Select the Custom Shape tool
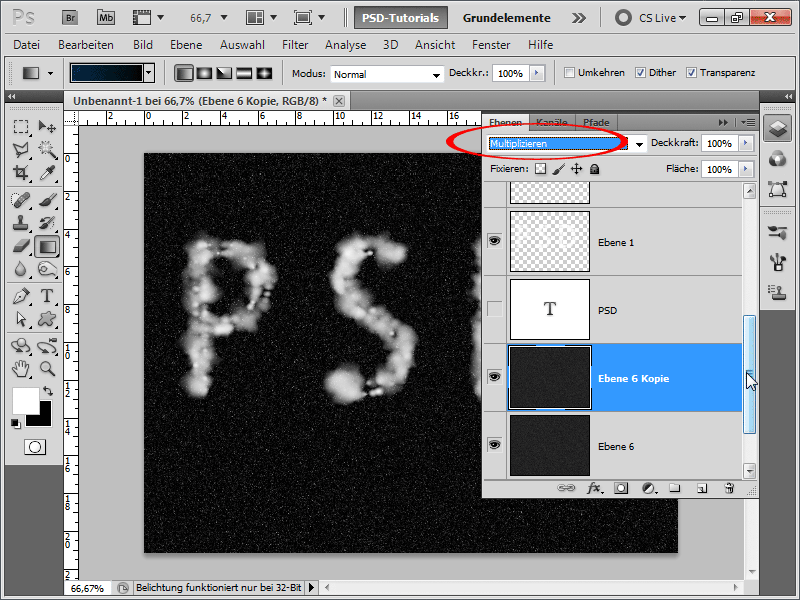Viewport: 800px width, 600px height. coord(47,319)
